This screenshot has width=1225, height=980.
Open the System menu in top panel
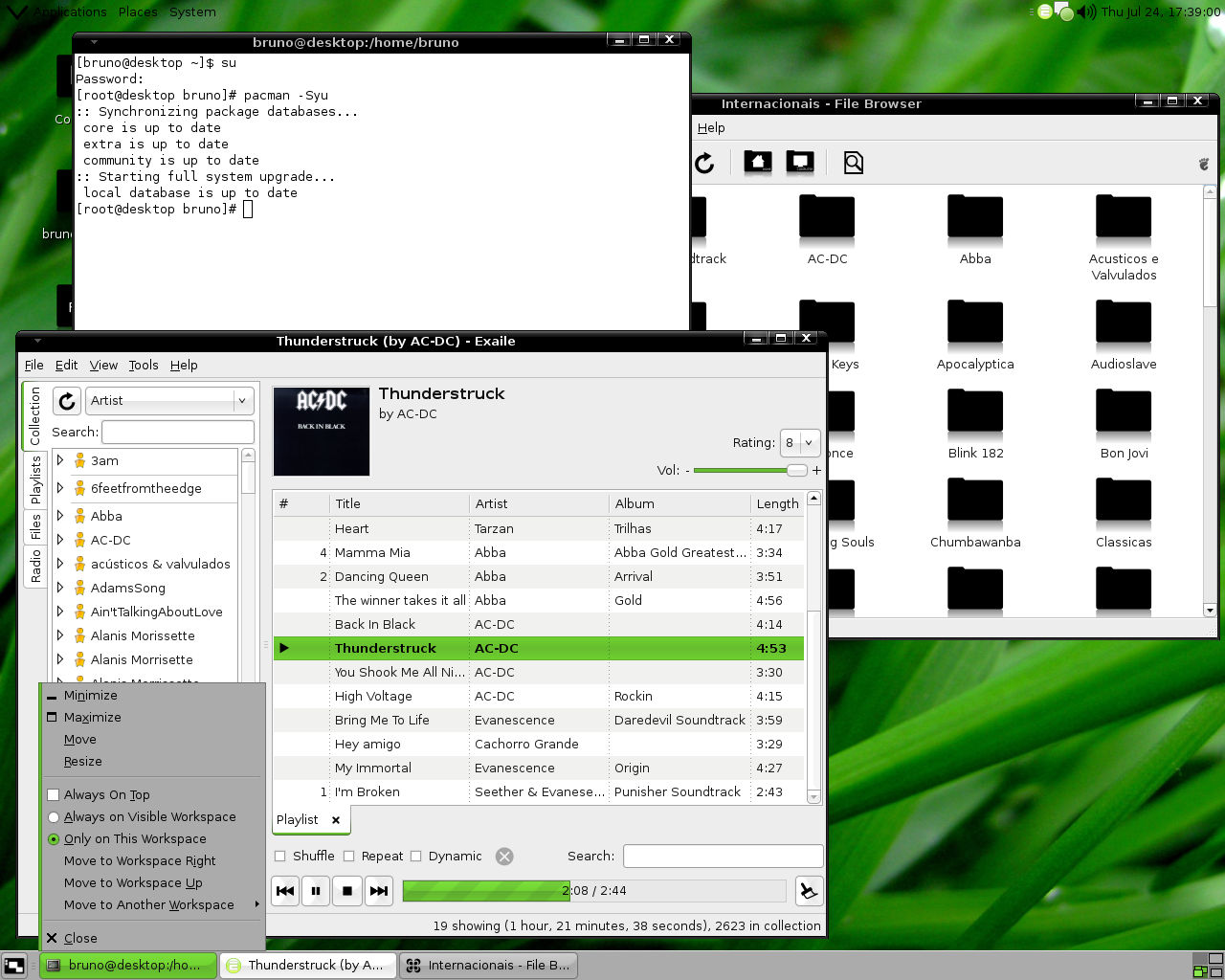(x=192, y=11)
